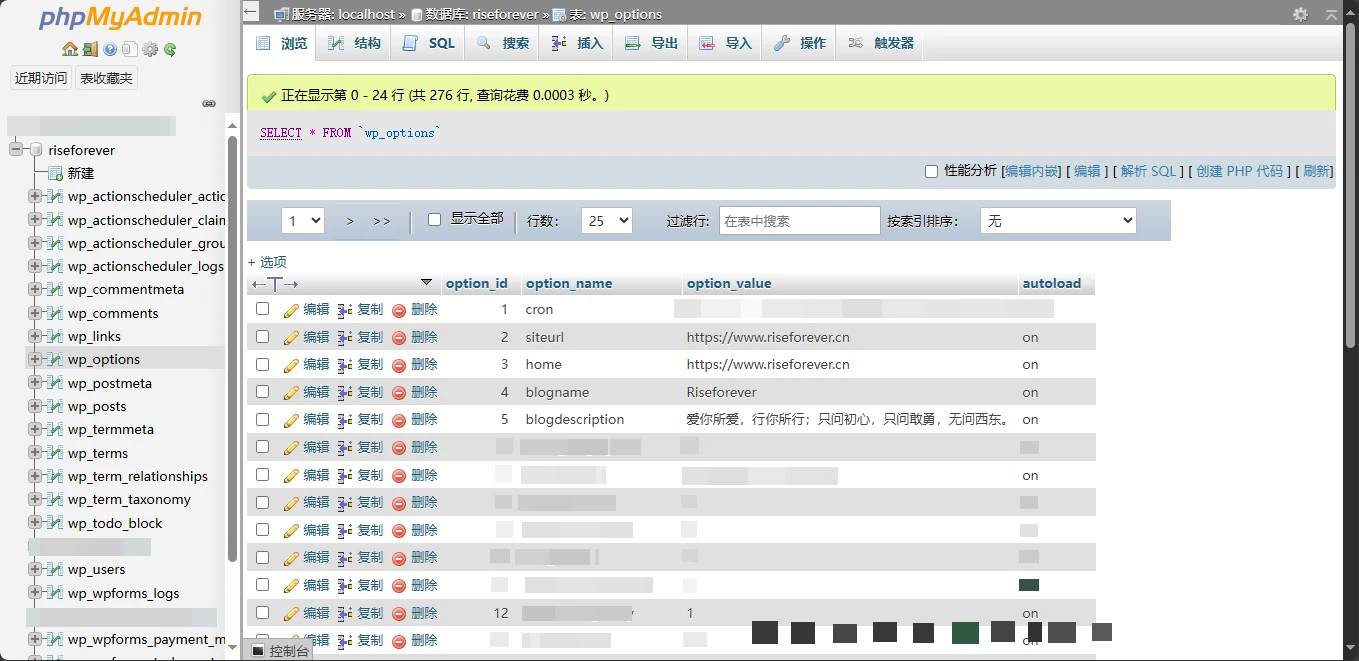
Task: Click red delete icon in blogdescription row
Action: point(399,420)
